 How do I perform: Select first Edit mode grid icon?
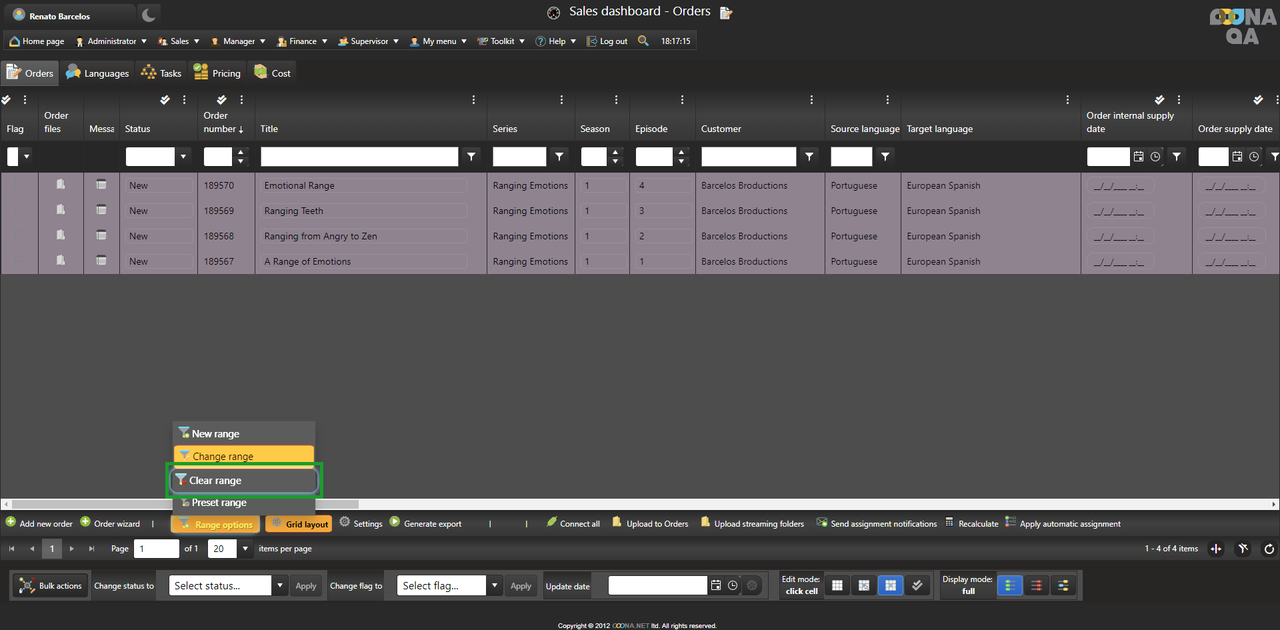click(x=838, y=586)
